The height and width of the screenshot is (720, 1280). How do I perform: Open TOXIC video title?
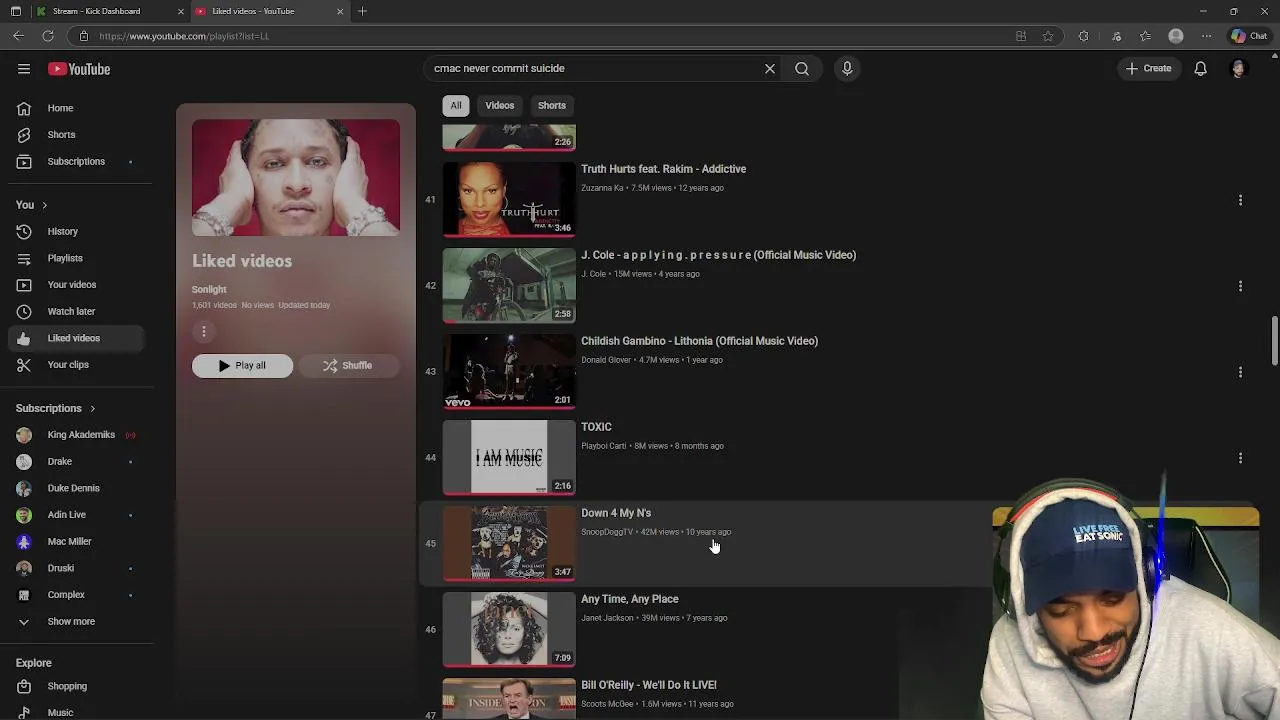point(596,427)
